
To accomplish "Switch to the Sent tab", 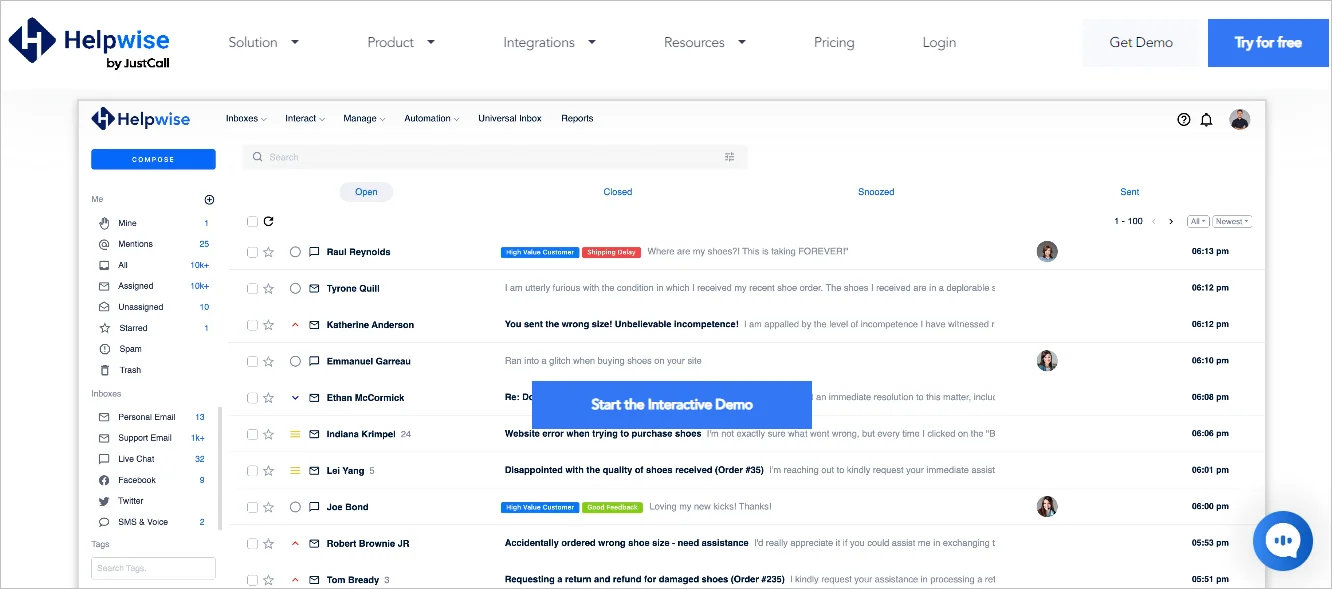I will coord(1130,192).
